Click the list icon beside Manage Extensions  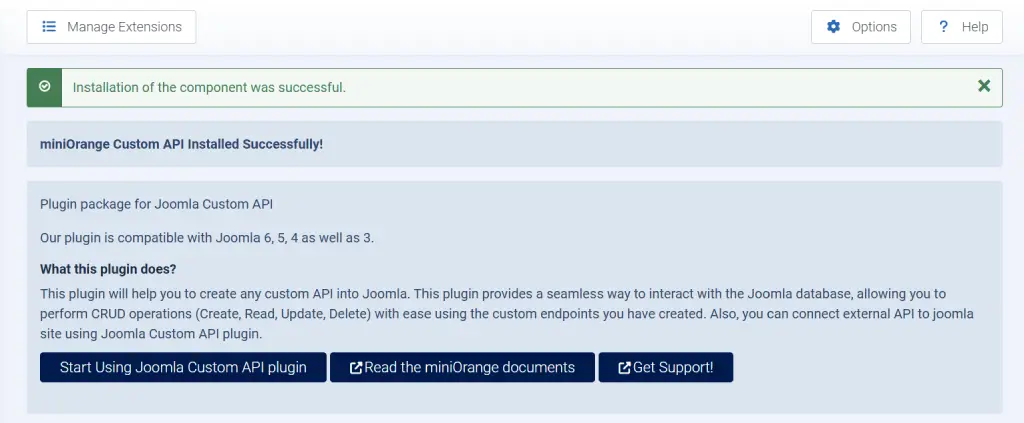49,27
